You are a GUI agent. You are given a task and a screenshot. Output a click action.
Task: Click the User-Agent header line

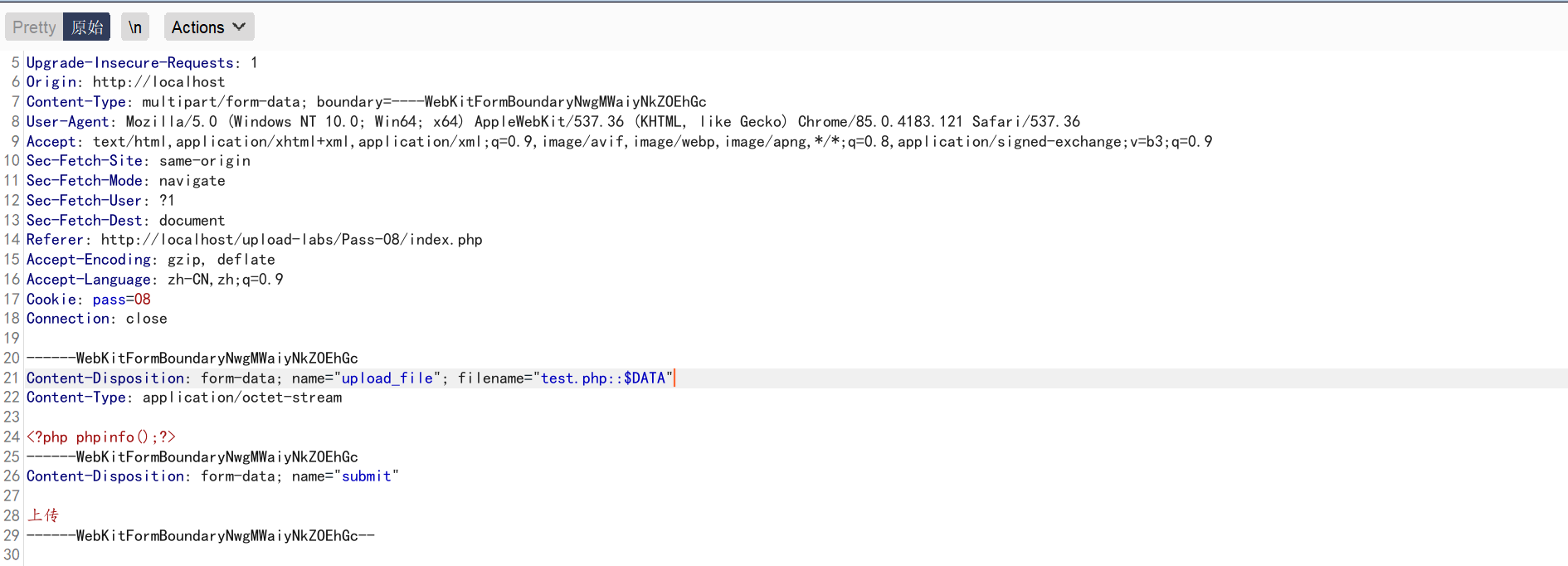pos(553,122)
